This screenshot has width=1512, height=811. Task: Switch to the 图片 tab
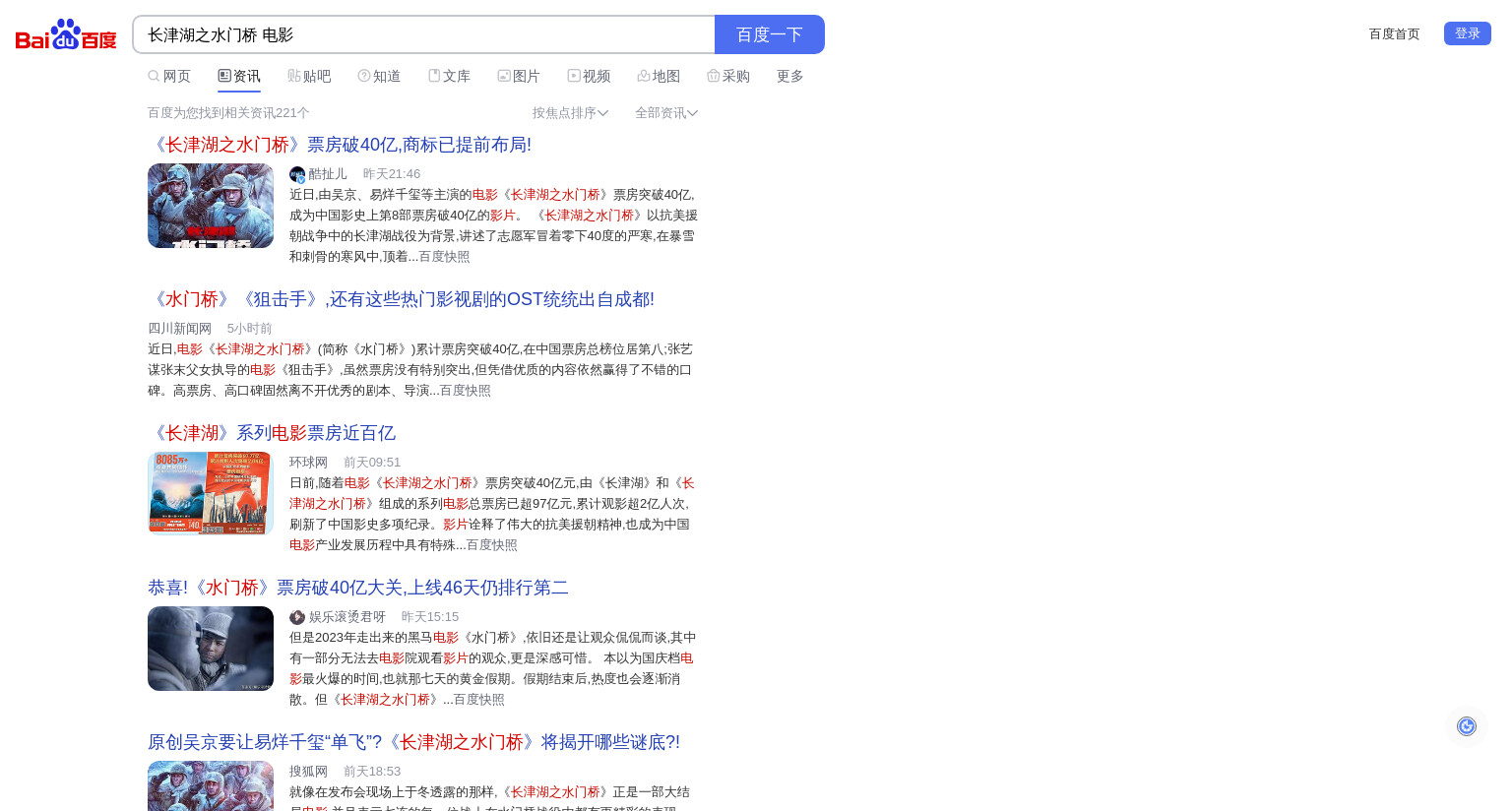519,76
